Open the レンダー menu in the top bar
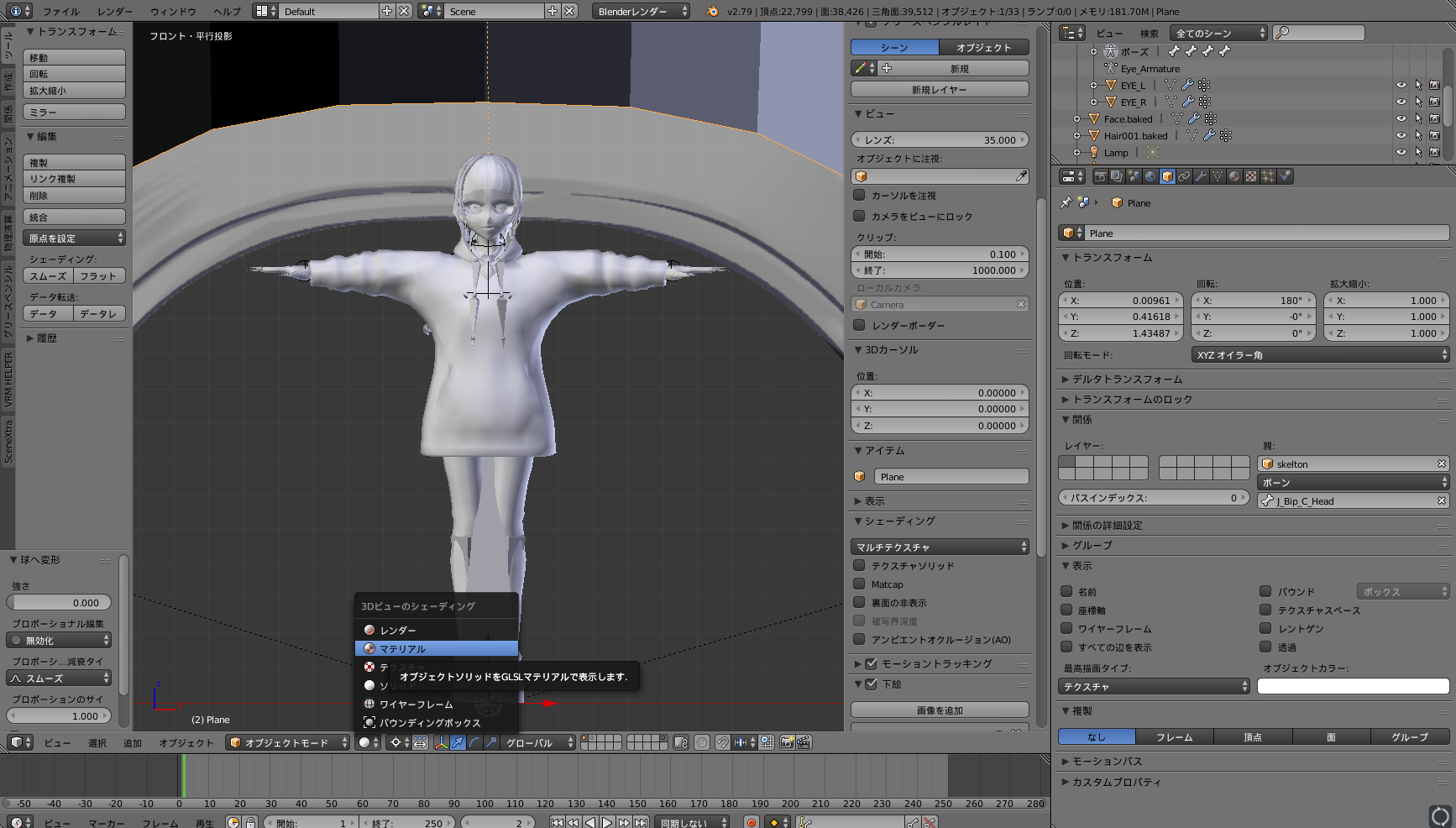The width and height of the screenshot is (1456, 828). click(114, 12)
